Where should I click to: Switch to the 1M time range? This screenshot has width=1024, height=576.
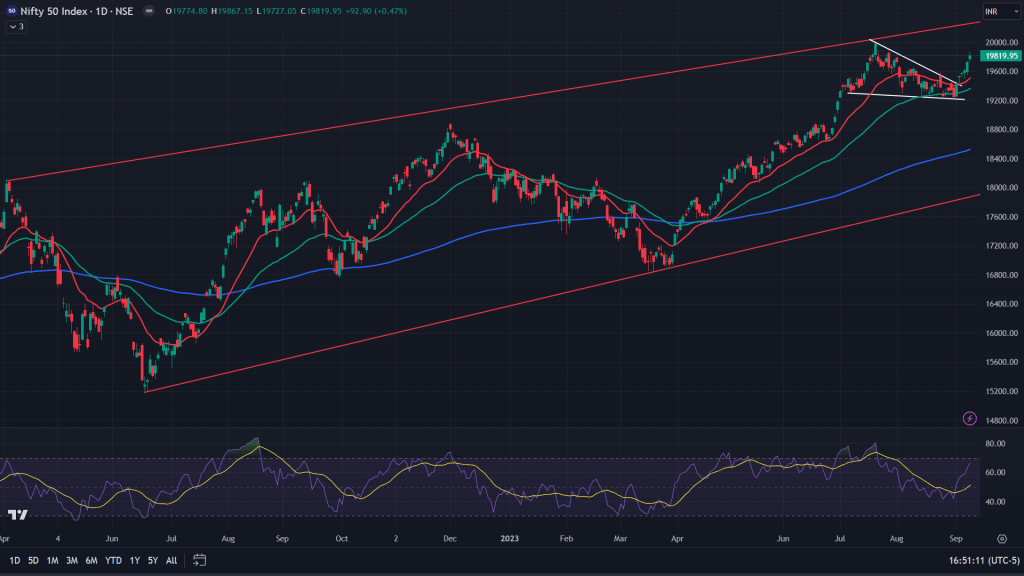coord(53,560)
